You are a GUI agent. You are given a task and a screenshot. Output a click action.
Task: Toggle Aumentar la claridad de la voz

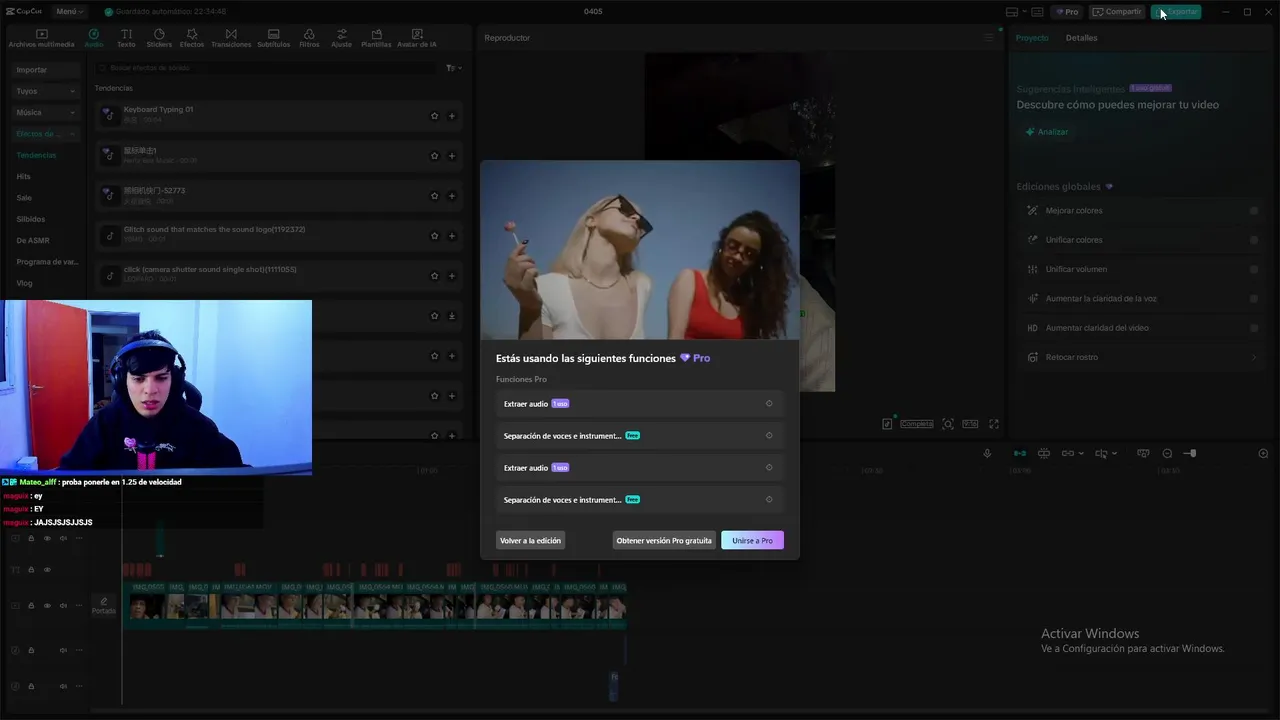(1254, 299)
